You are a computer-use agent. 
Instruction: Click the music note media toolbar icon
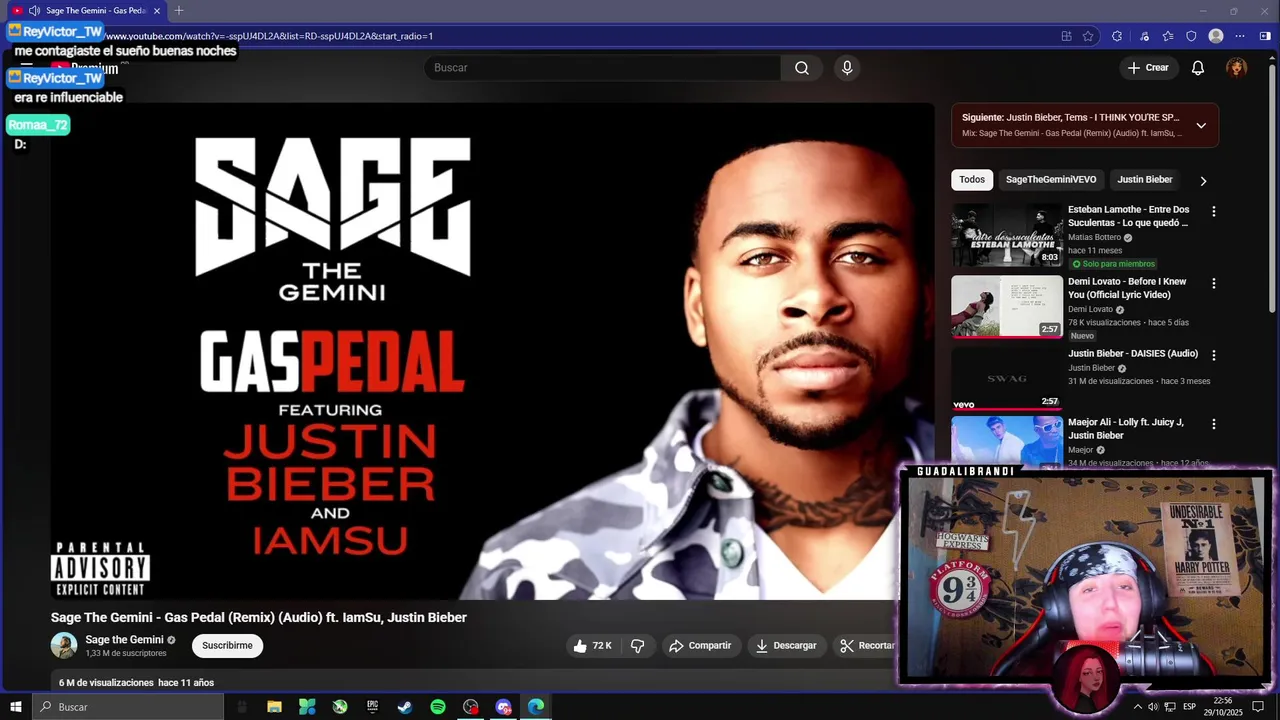tap(1144, 36)
